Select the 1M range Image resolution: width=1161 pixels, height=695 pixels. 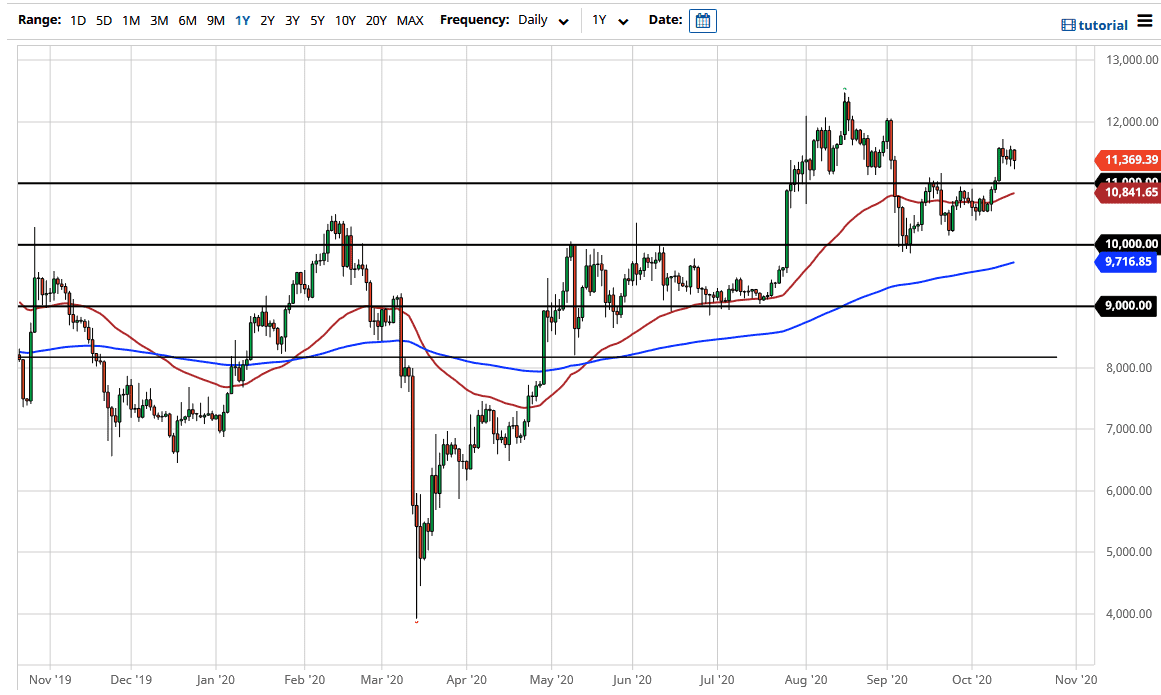pyautogui.click(x=130, y=20)
